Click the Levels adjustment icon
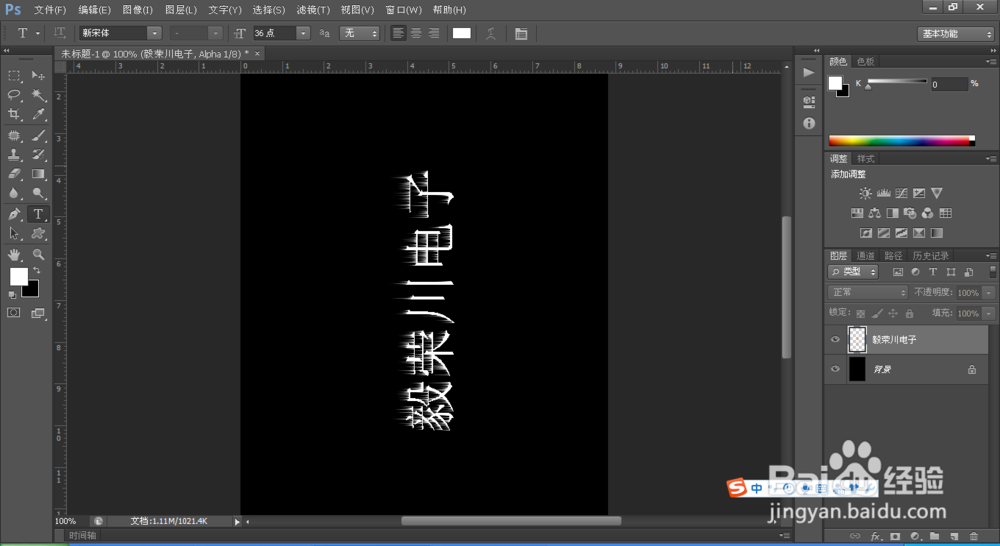 pyautogui.click(x=883, y=193)
